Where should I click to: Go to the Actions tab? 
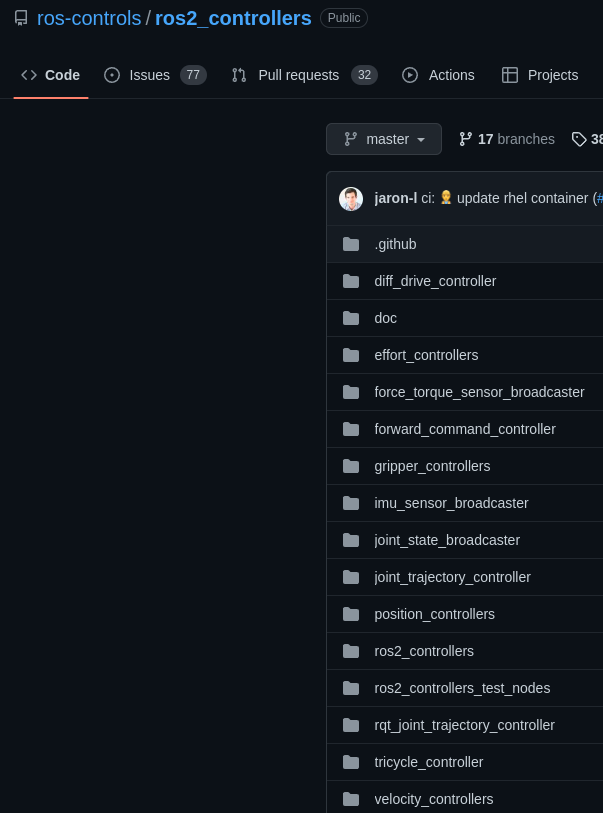click(438, 75)
